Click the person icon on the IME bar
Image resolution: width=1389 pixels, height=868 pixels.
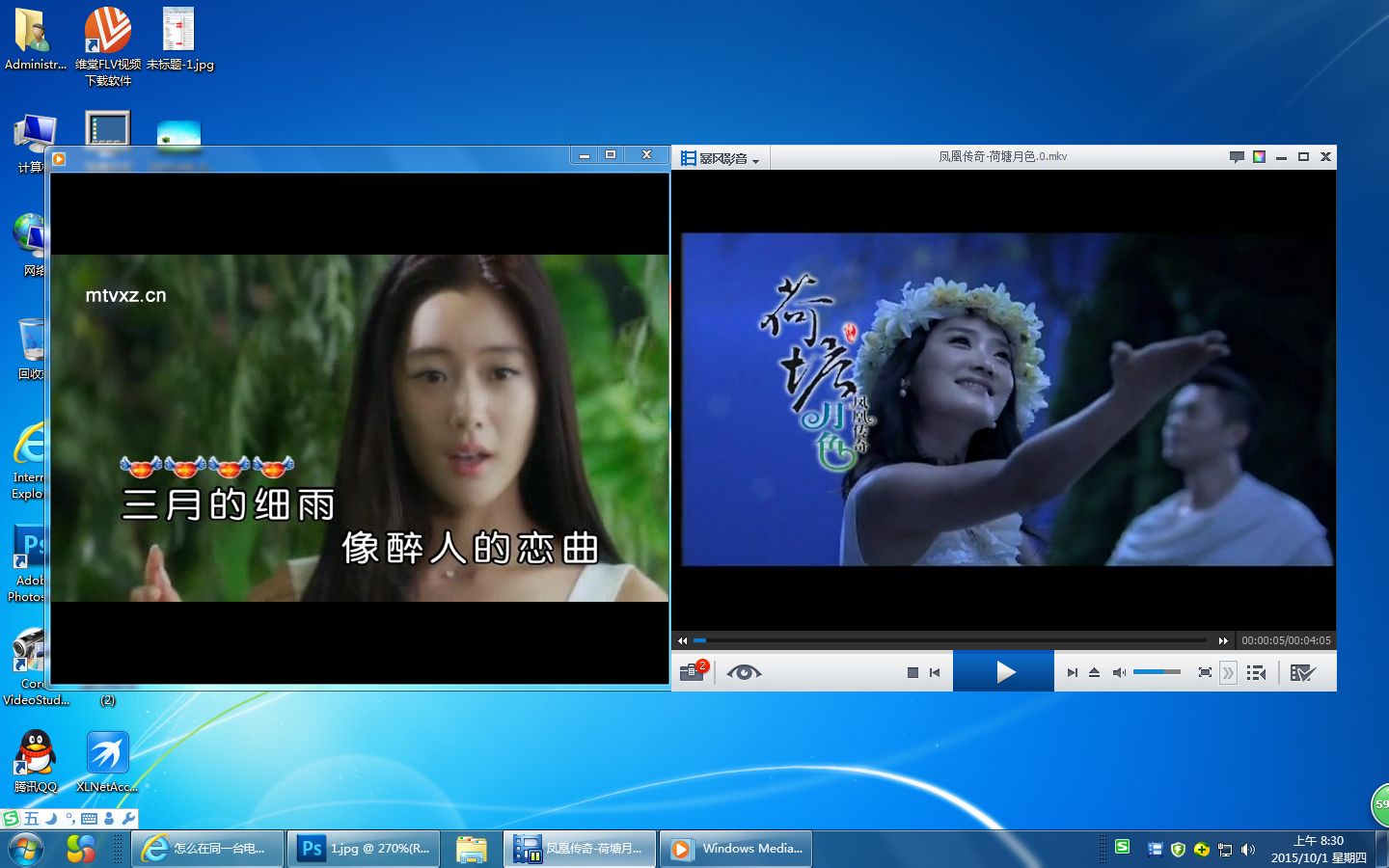[x=109, y=819]
